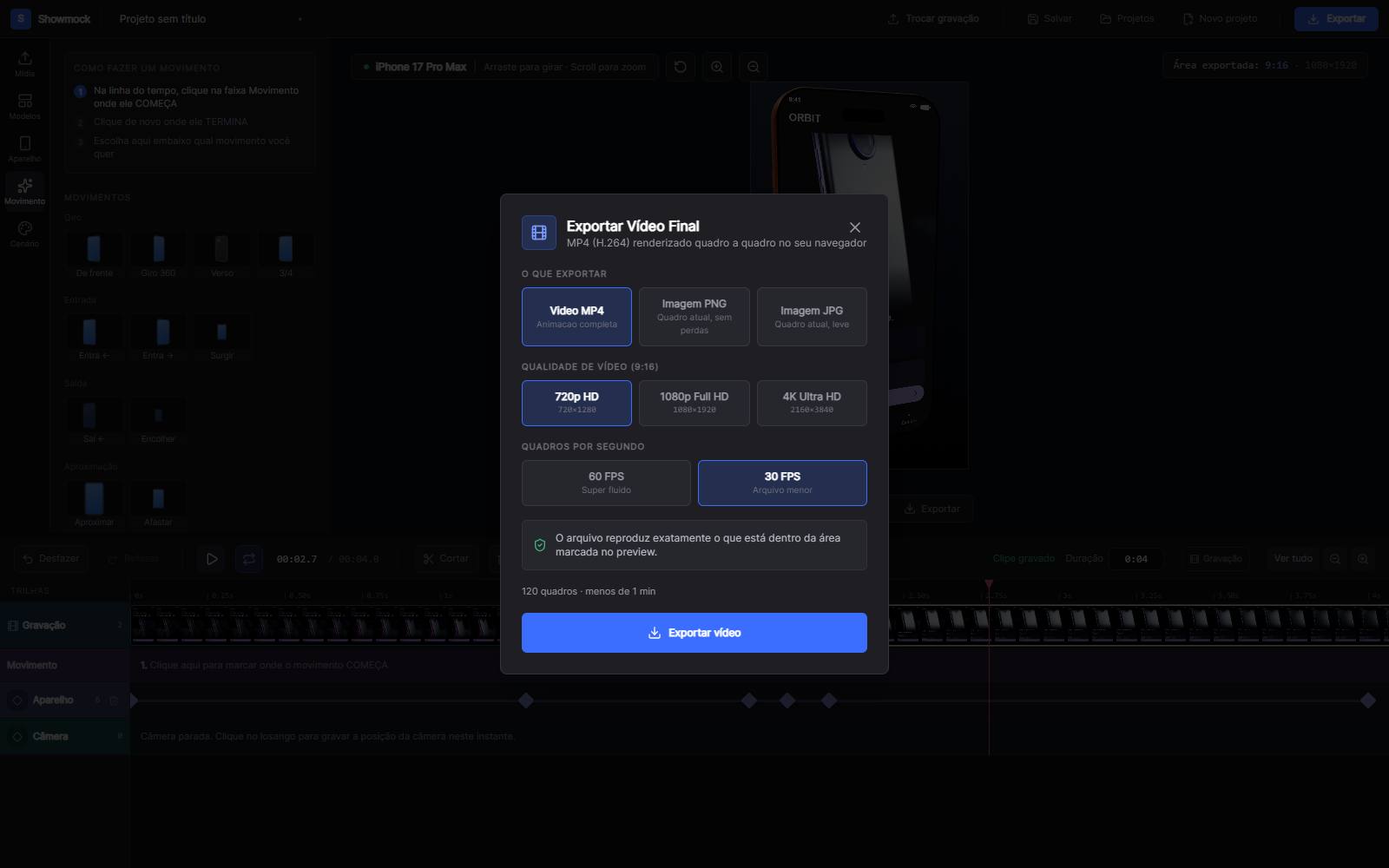The width and height of the screenshot is (1389, 868).
Task: Play the timeline animation
Action: pyautogui.click(x=212, y=559)
